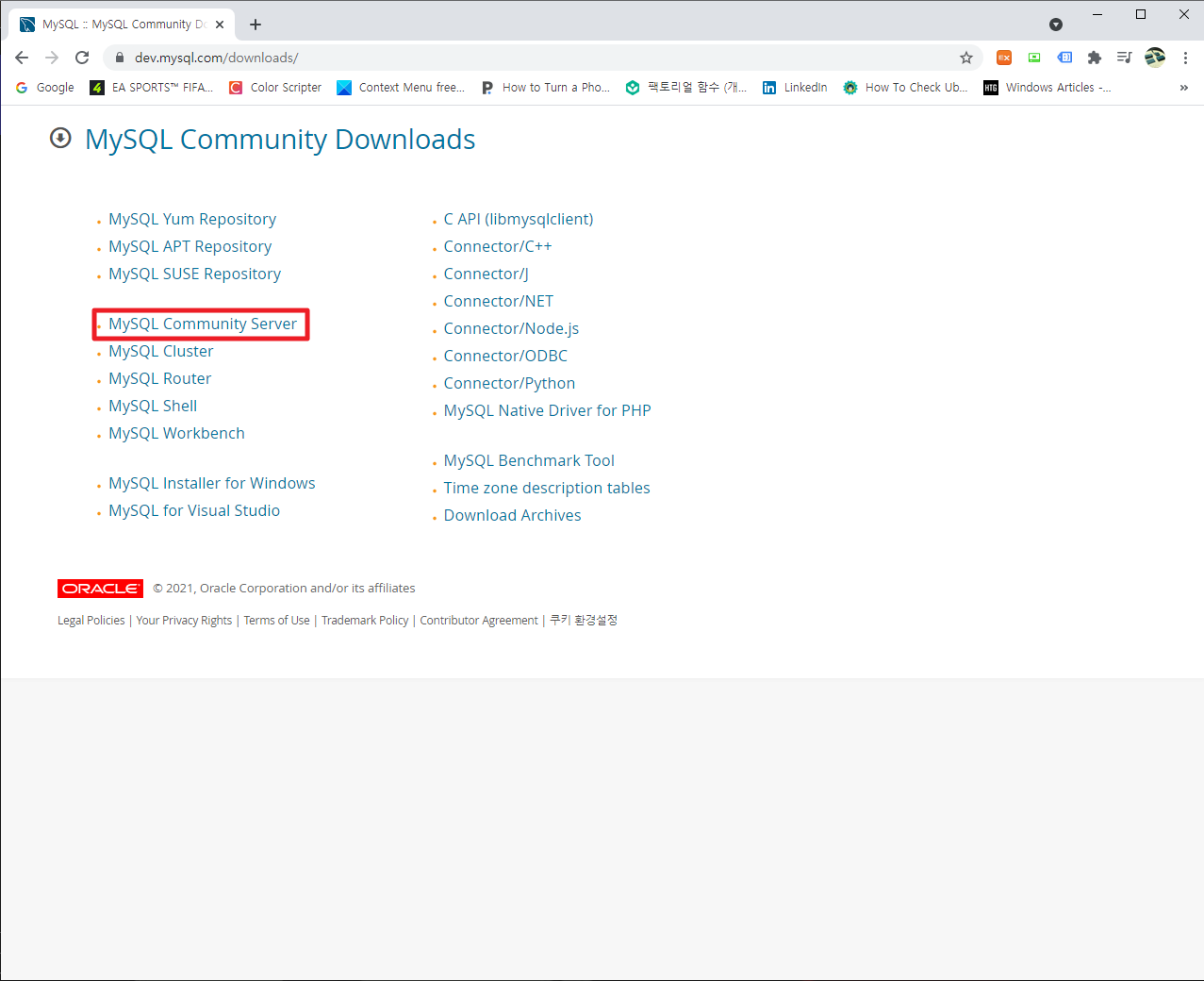Open MySQL Yum Repository
This screenshot has width=1204, height=981.
tap(192, 219)
